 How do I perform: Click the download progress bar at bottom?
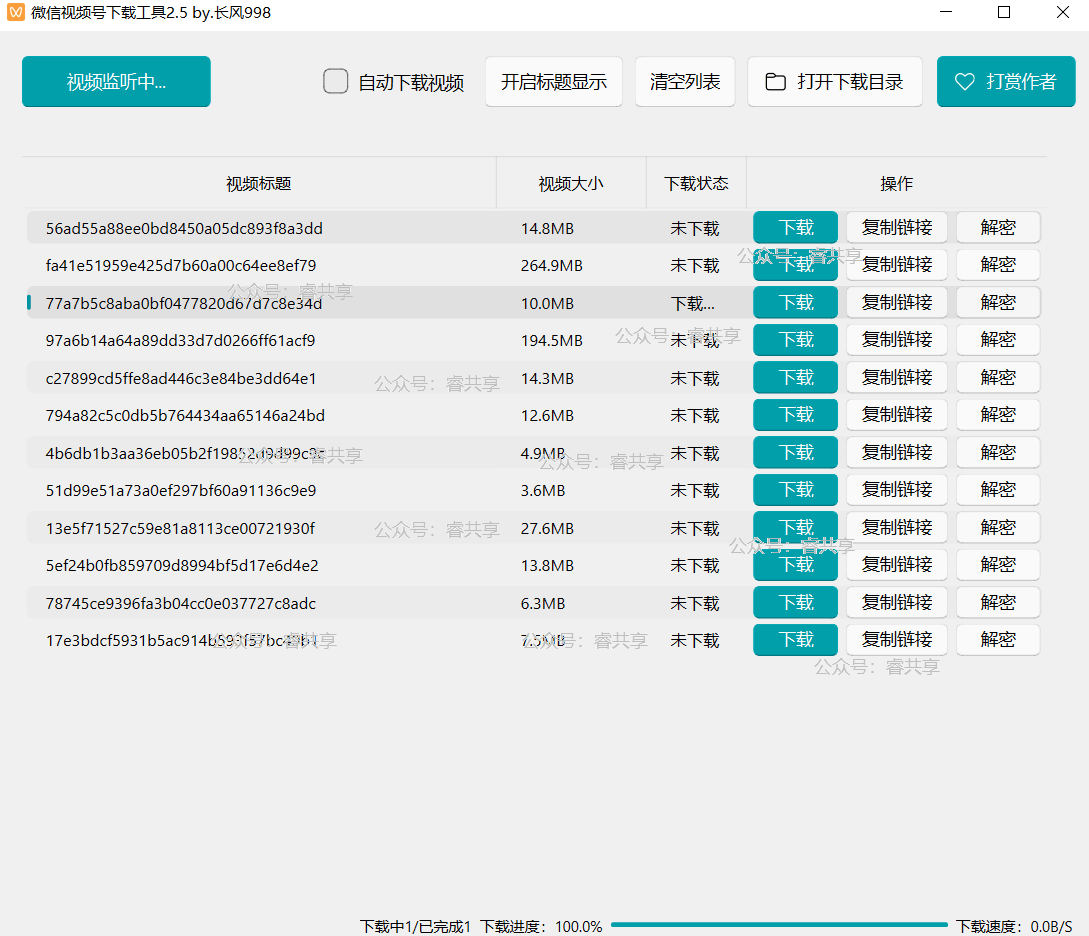[778, 926]
